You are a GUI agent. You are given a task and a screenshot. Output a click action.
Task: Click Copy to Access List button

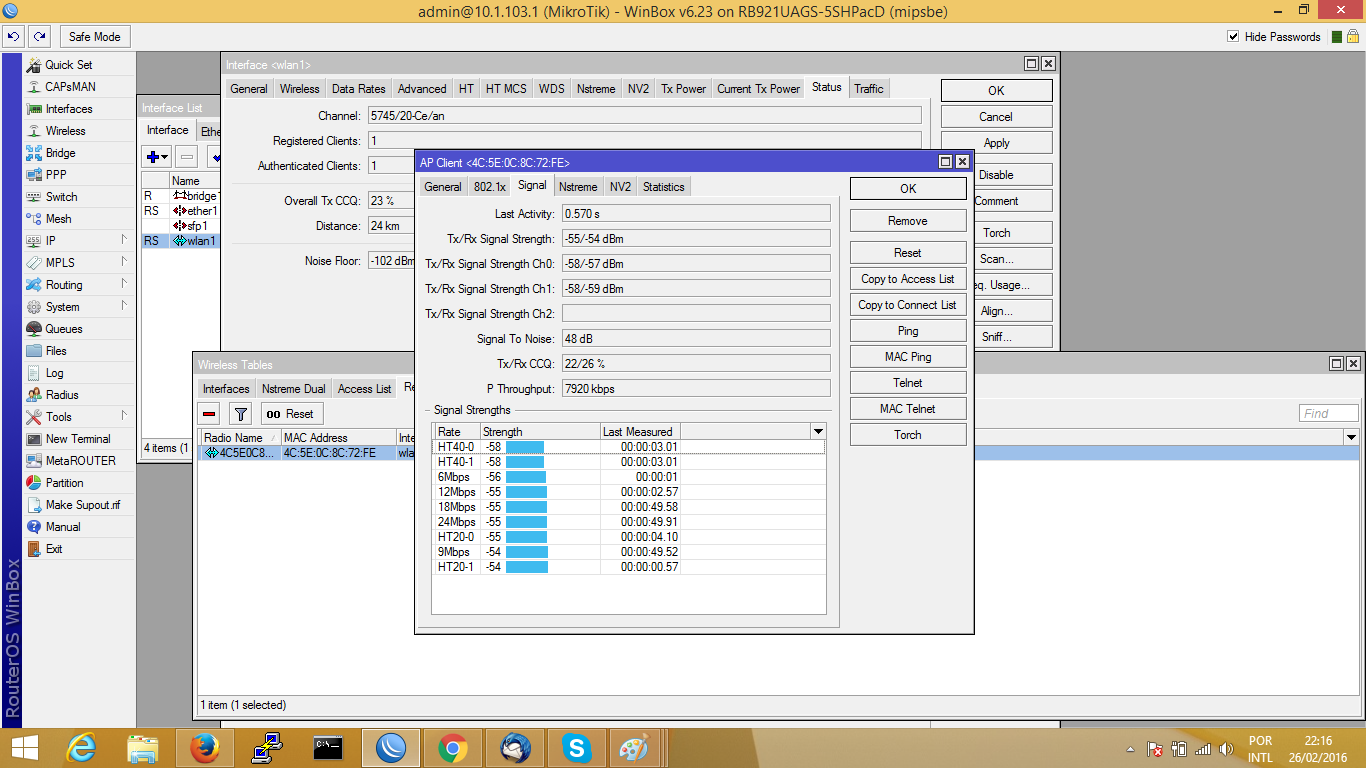point(908,279)
